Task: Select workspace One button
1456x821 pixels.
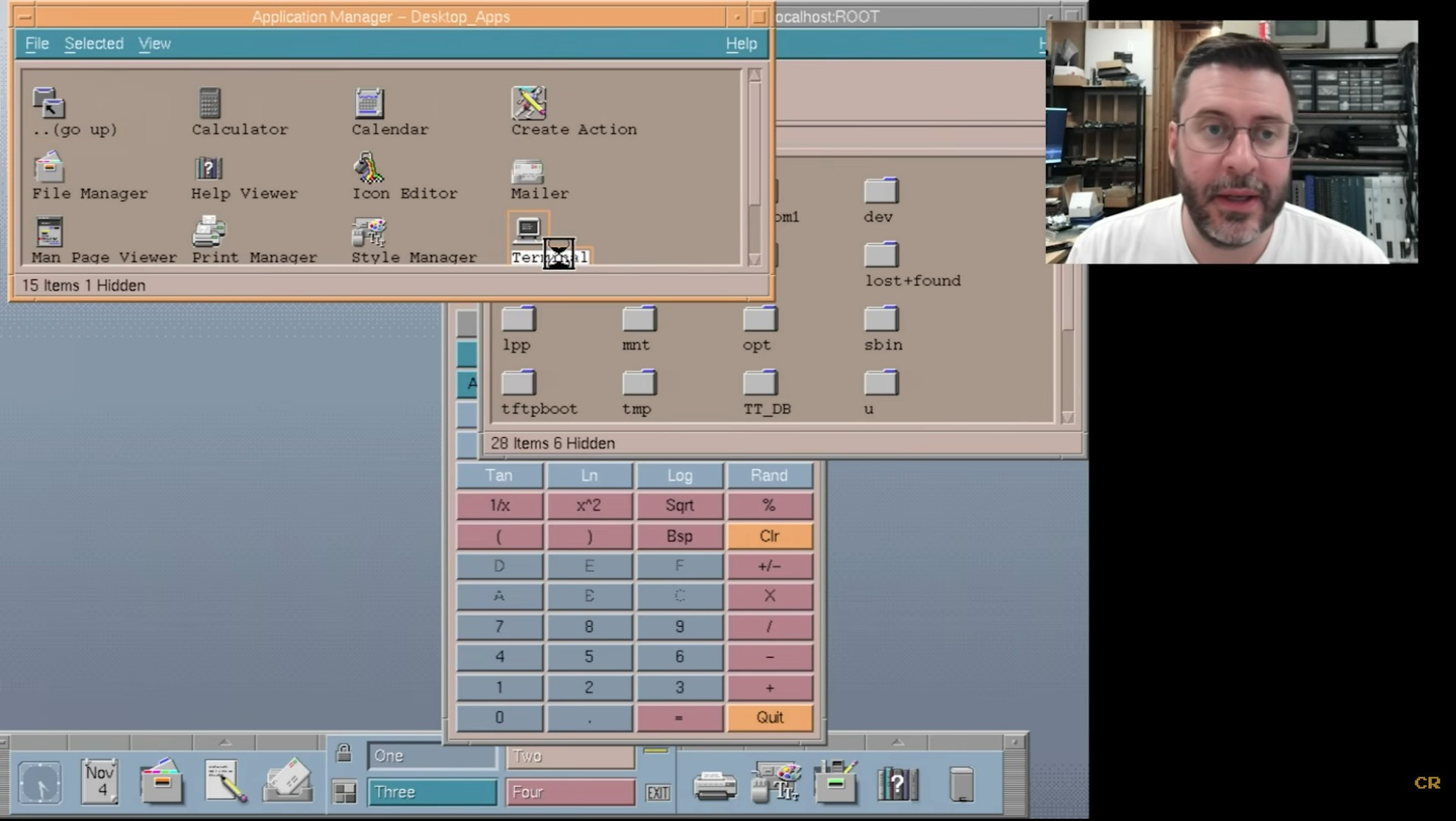Action: click(x=432, y=756)
